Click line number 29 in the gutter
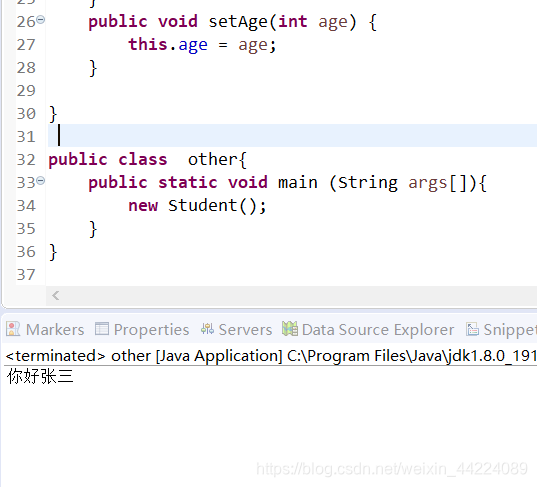The width and height of the screenshot is (537, 487). 26,91
